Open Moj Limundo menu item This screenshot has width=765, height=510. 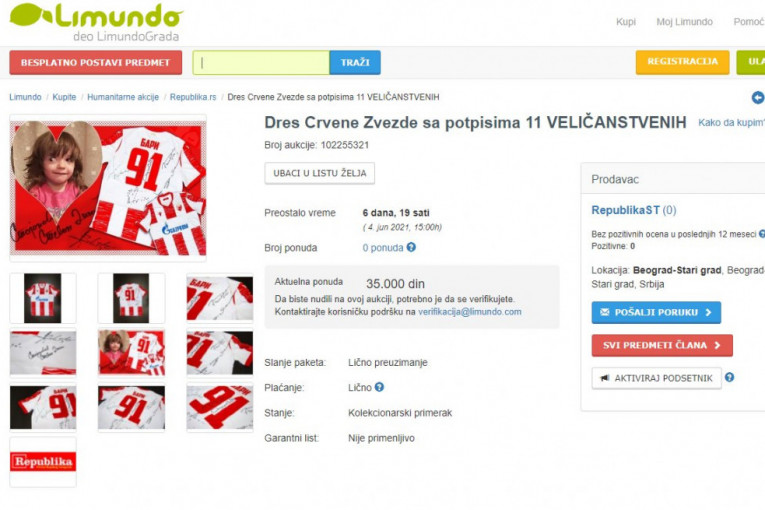tap(684, 22)
